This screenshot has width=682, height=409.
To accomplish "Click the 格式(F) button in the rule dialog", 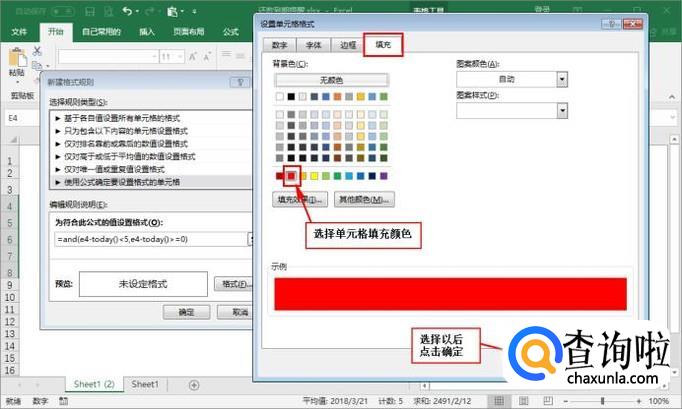I will click(x=234, y=284).
